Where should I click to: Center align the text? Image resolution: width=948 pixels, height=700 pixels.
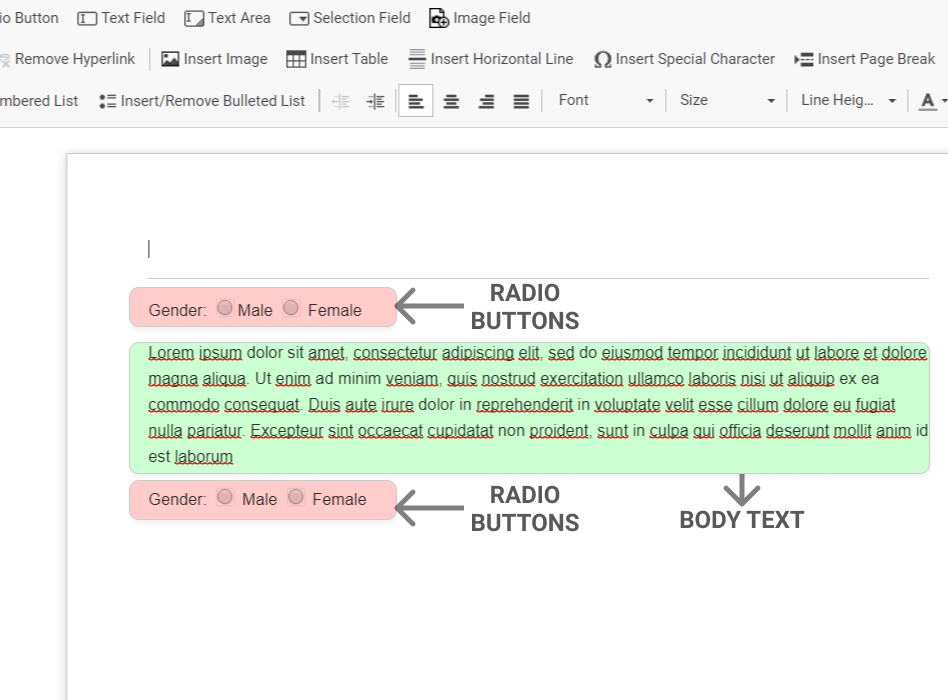pos(451,101)
